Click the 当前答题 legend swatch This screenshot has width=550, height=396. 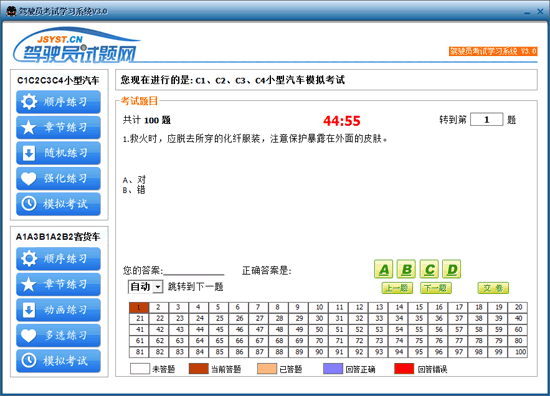point(199,369)
